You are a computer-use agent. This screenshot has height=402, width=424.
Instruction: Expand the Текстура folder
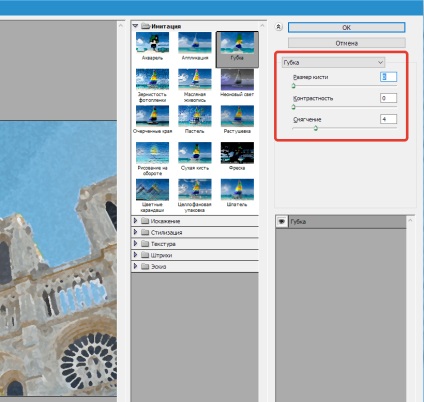135,243
